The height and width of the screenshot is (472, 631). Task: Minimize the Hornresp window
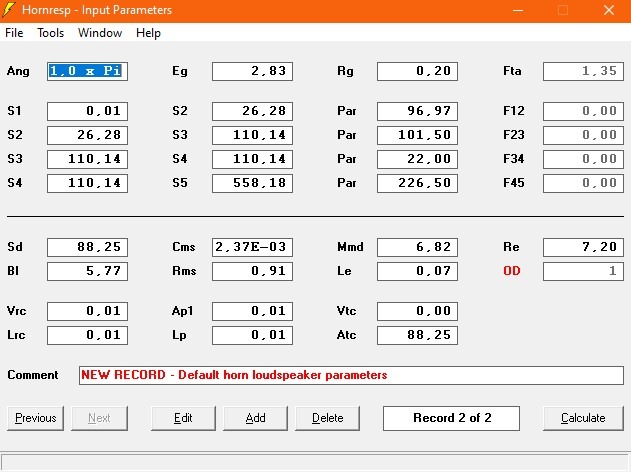click(x=518, y=10)
